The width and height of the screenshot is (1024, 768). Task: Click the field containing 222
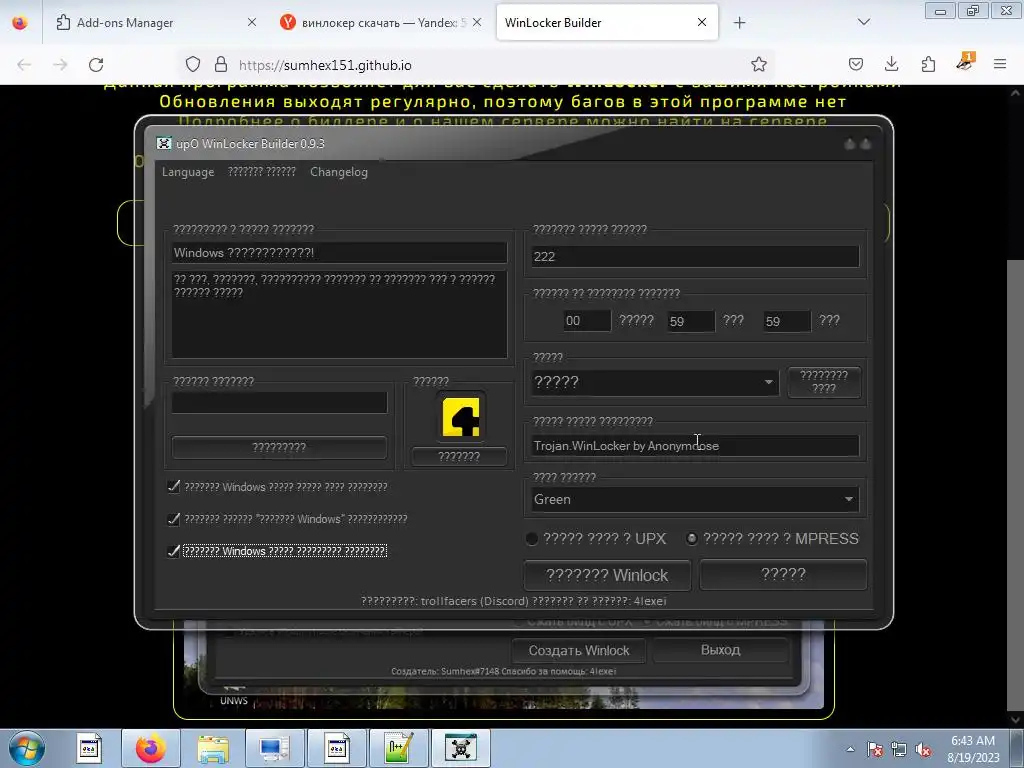(695, 257)
